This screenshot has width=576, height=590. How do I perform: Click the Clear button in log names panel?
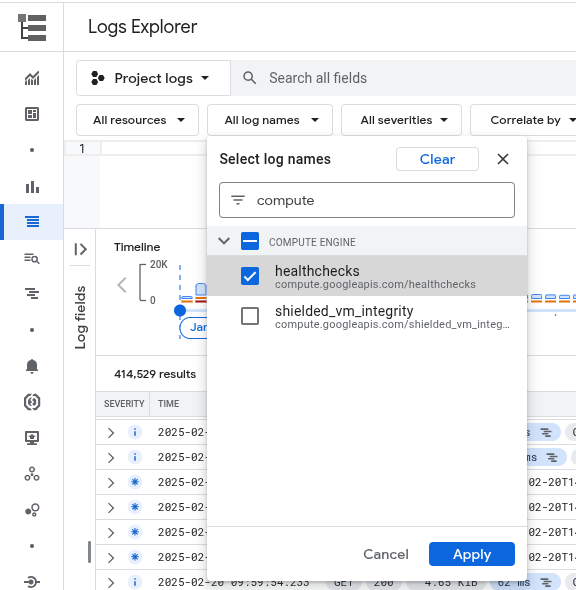(437, 159)
